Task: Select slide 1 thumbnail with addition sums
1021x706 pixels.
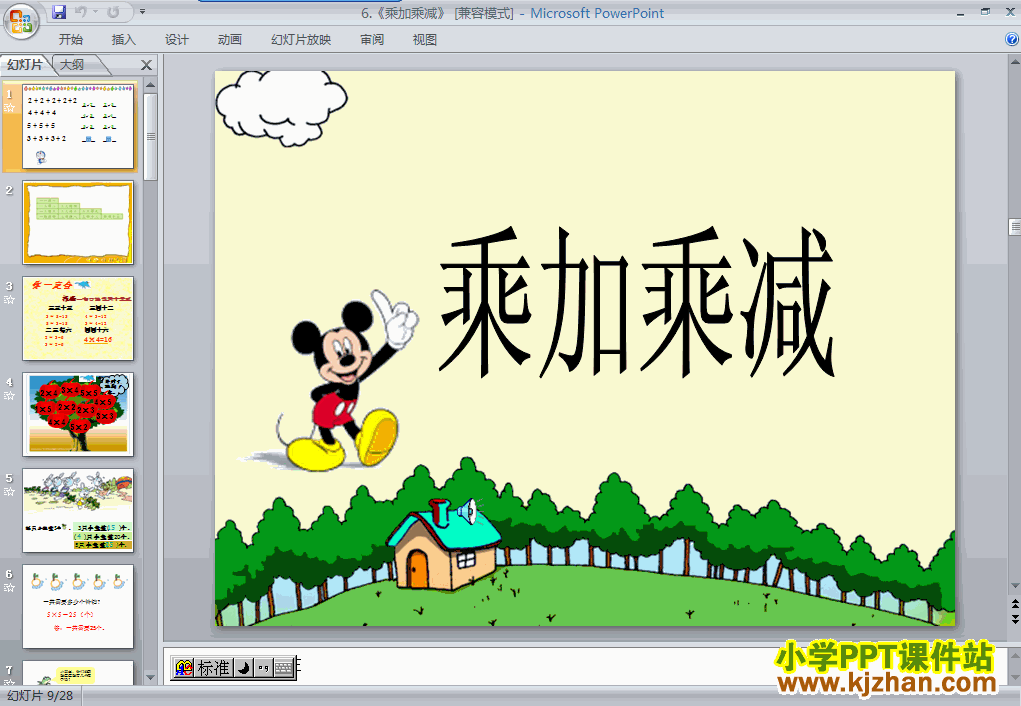Action: coord(78,126)
